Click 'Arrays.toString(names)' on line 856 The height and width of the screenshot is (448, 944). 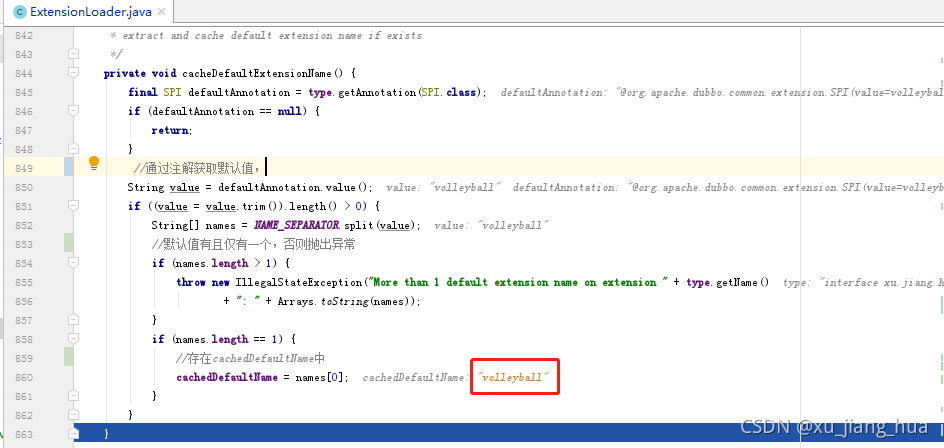(x=346, y=301)
